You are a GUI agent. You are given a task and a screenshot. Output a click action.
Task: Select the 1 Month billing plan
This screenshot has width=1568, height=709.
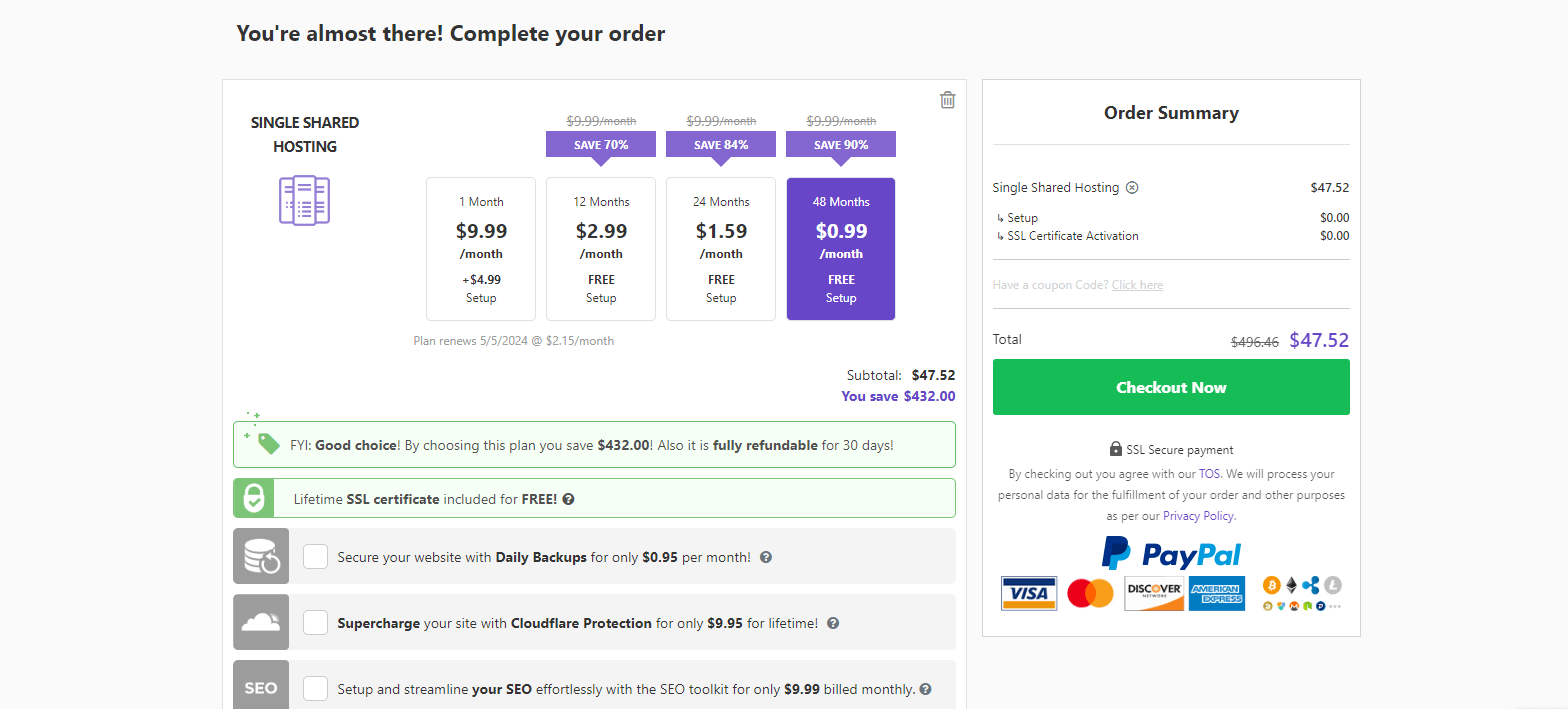pyautogui.click(x=481, y=249)
